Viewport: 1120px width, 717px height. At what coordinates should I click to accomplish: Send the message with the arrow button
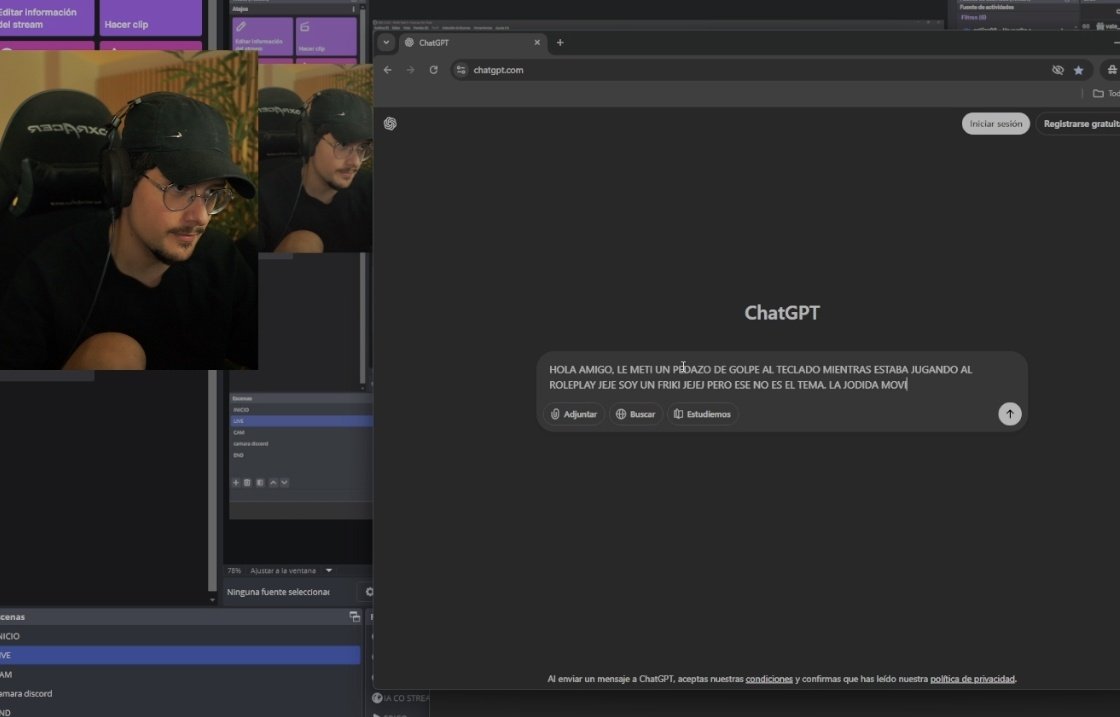click(x=1010, y=413)
